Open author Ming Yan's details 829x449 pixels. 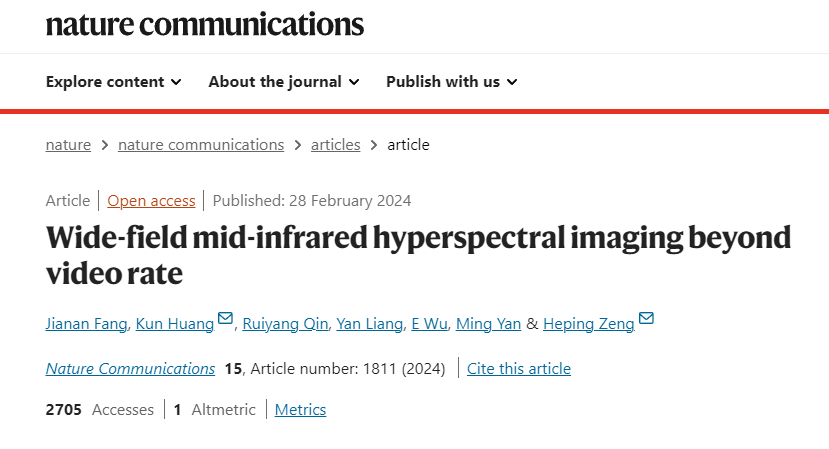489,324
